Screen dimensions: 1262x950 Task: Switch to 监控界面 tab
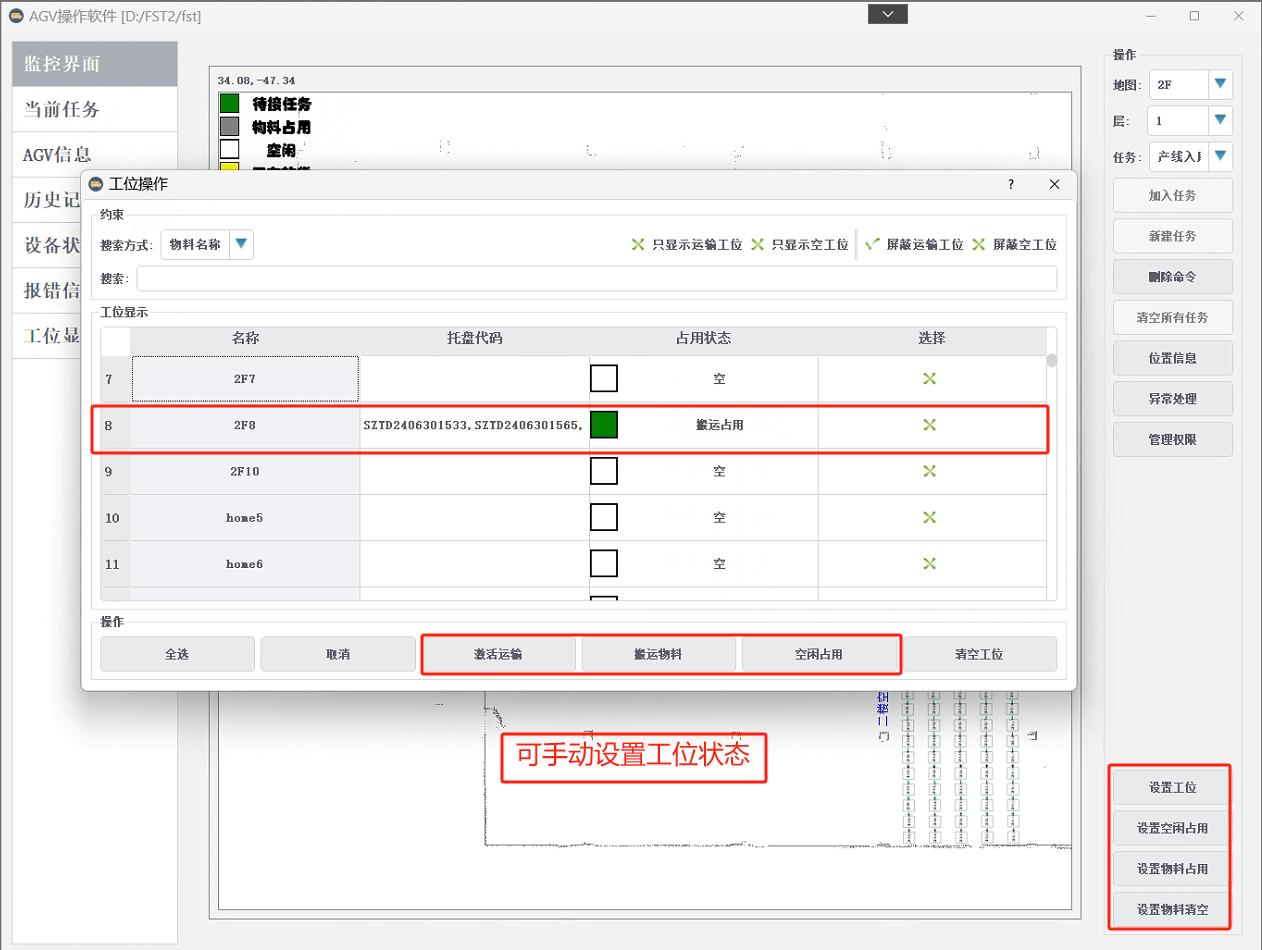95,64
